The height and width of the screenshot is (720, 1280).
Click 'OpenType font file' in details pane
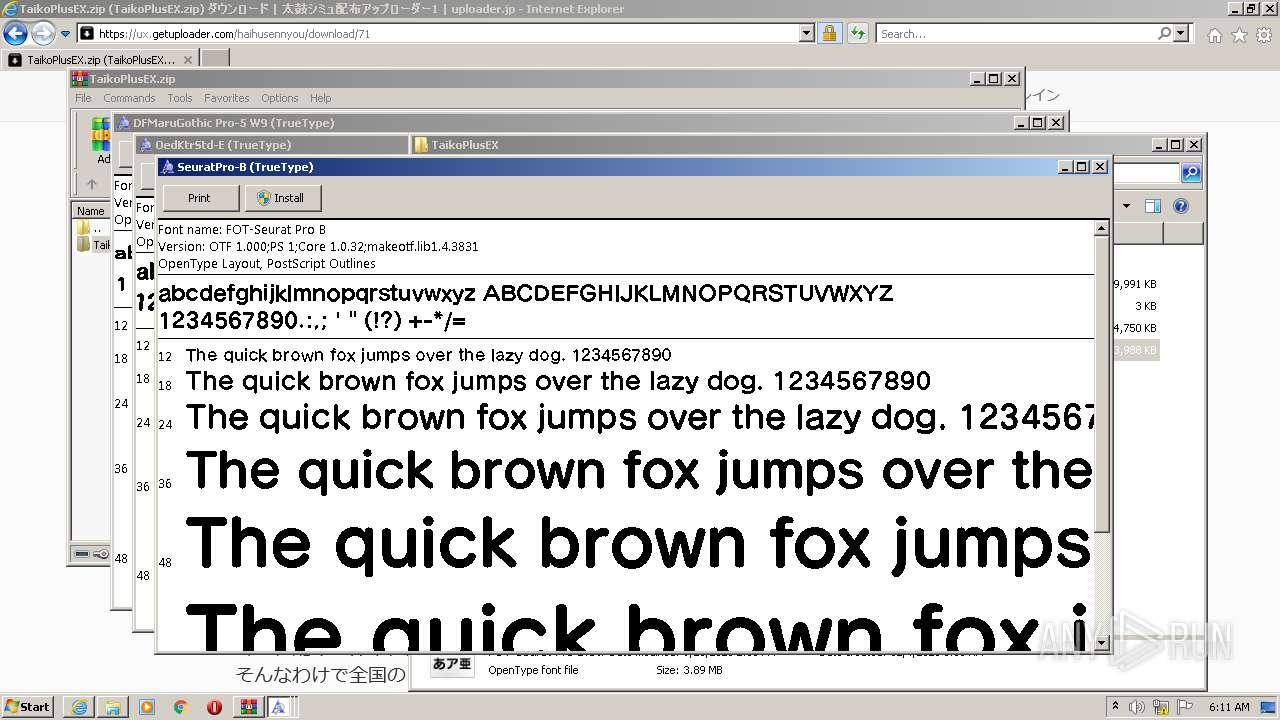point(533,670)
